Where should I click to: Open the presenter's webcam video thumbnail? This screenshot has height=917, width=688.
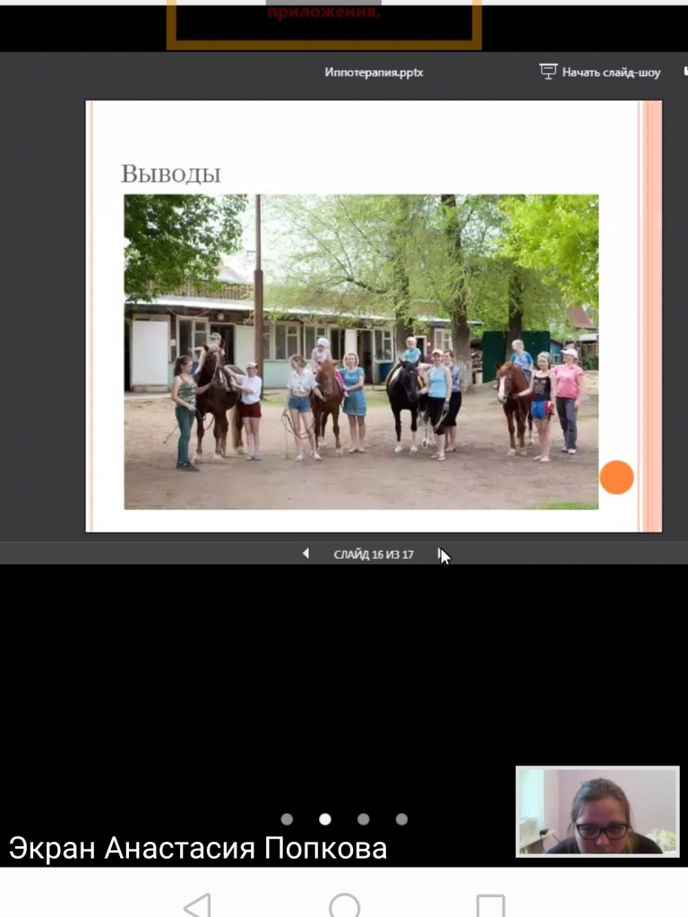pyautogui.click(x=597, y=811)
